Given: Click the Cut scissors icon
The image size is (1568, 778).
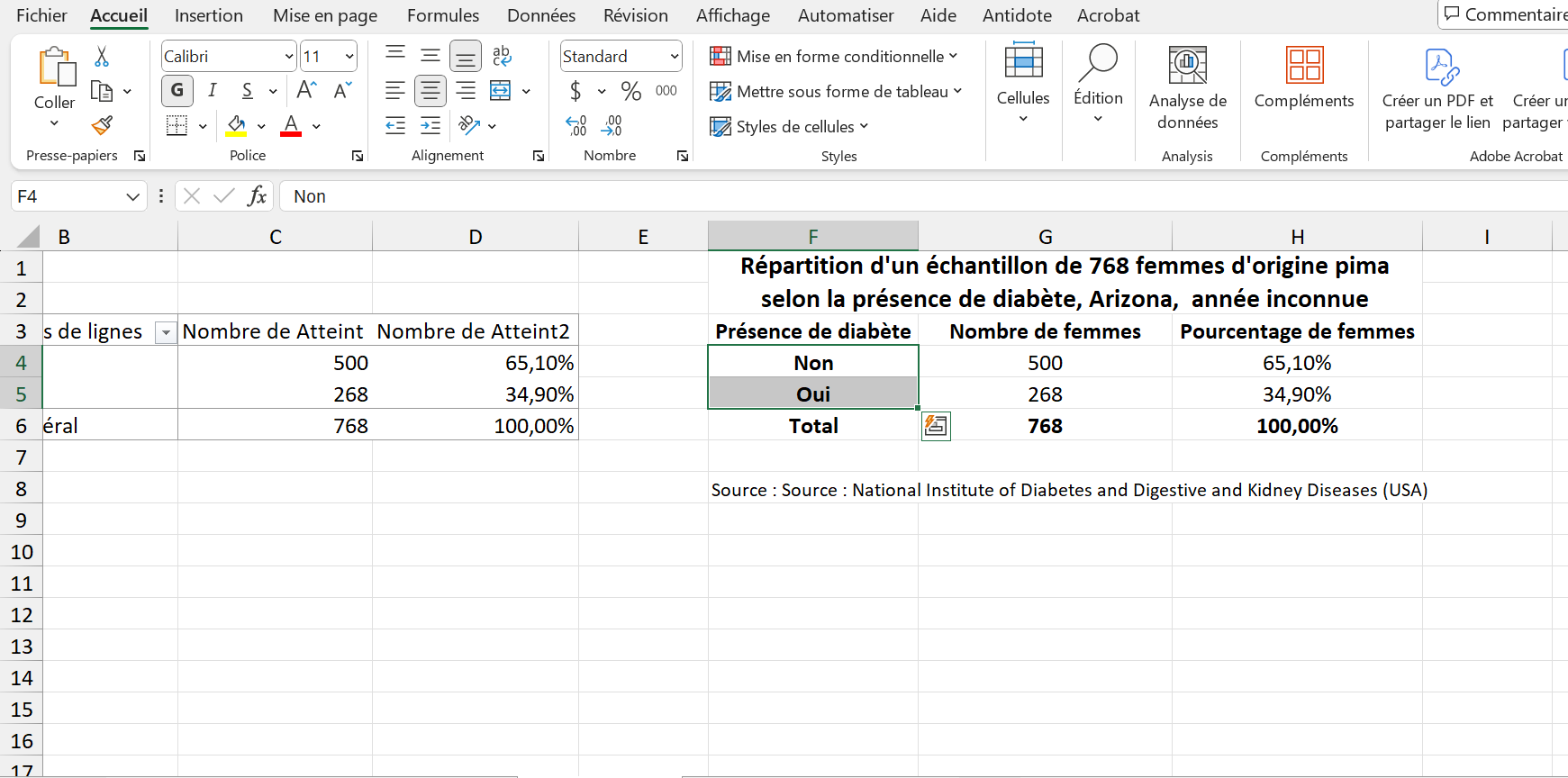Looking at the screenshot, I should [x=102, y=57].
